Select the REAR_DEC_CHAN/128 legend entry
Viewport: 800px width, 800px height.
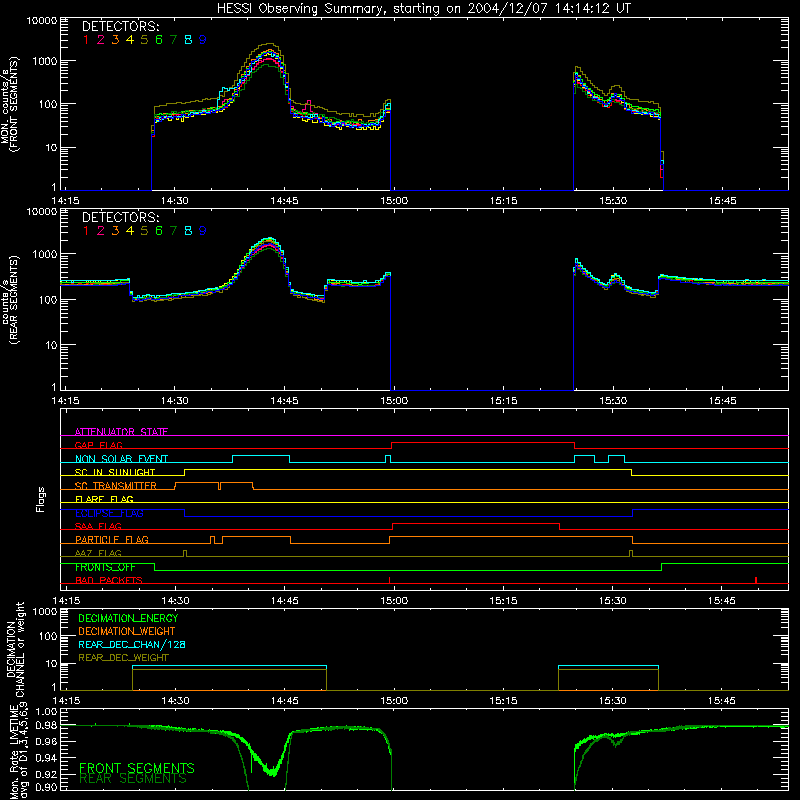click(132, 644)
